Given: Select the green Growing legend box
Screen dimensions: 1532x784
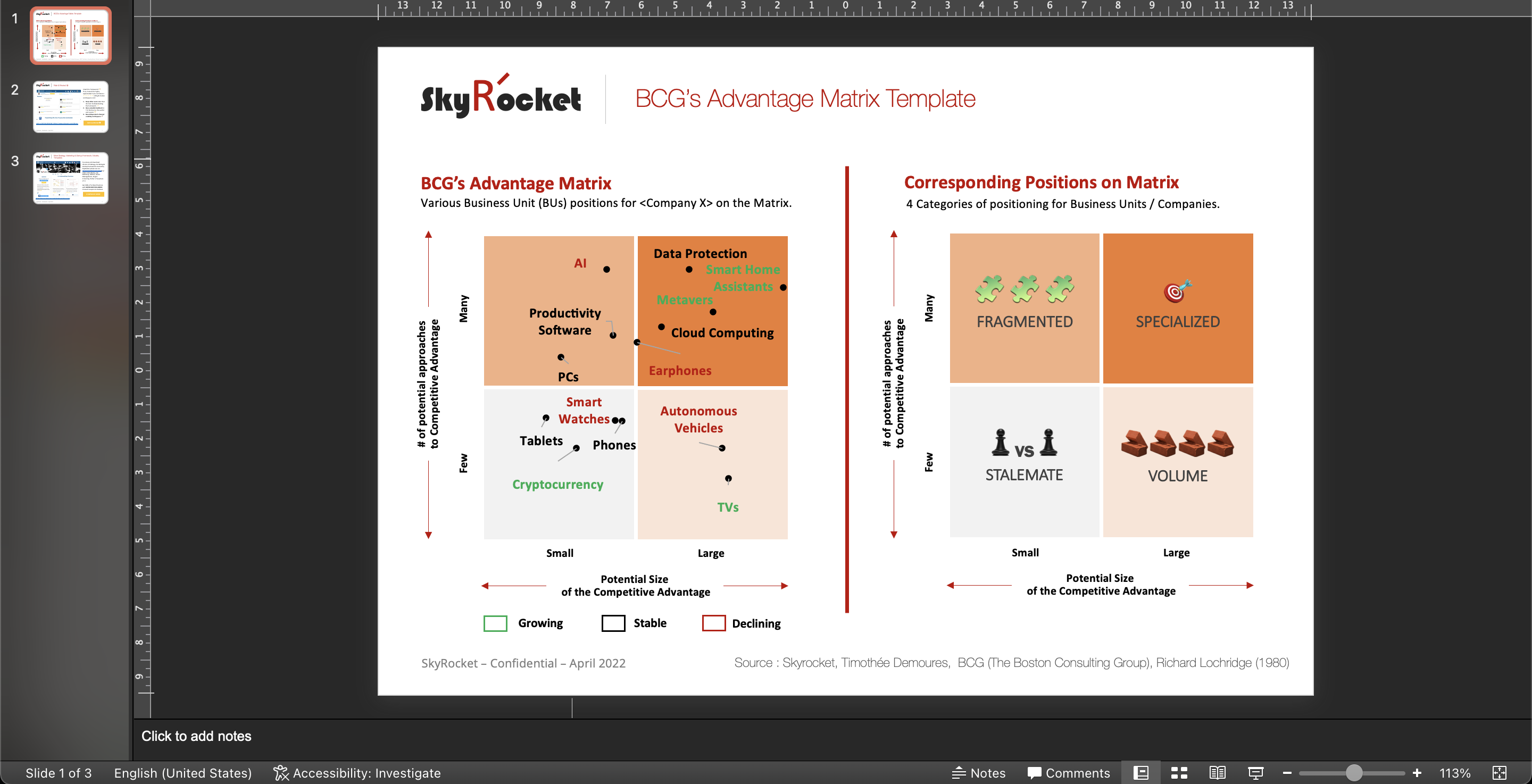Looking at the screenshot, I should 495,623.
